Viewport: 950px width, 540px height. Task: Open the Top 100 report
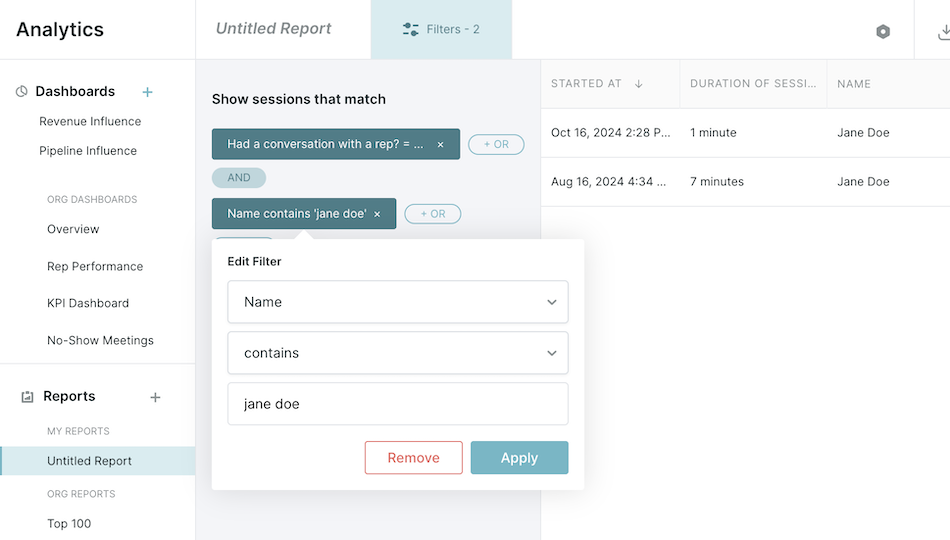point(69,524)
